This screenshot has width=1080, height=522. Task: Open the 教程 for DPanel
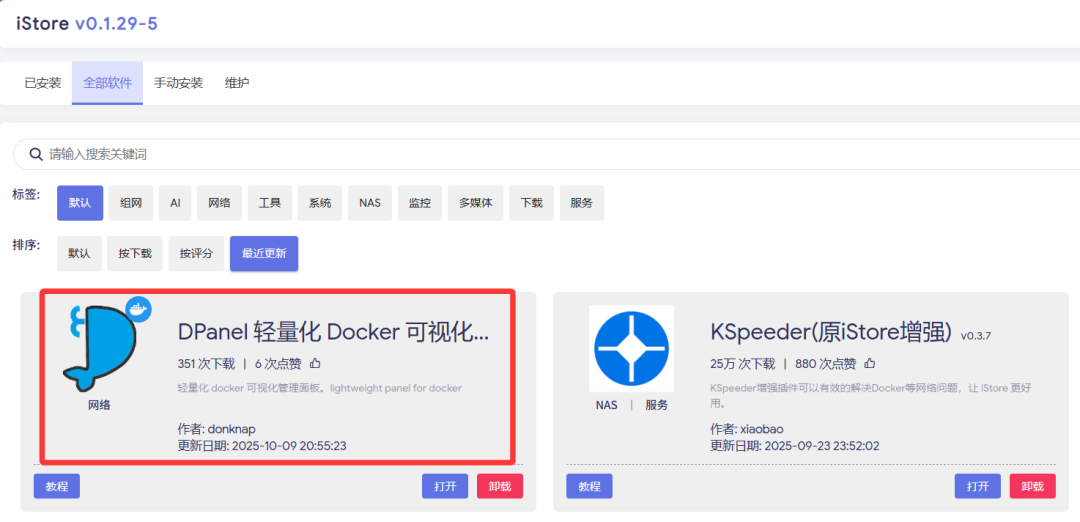[57, 486]
